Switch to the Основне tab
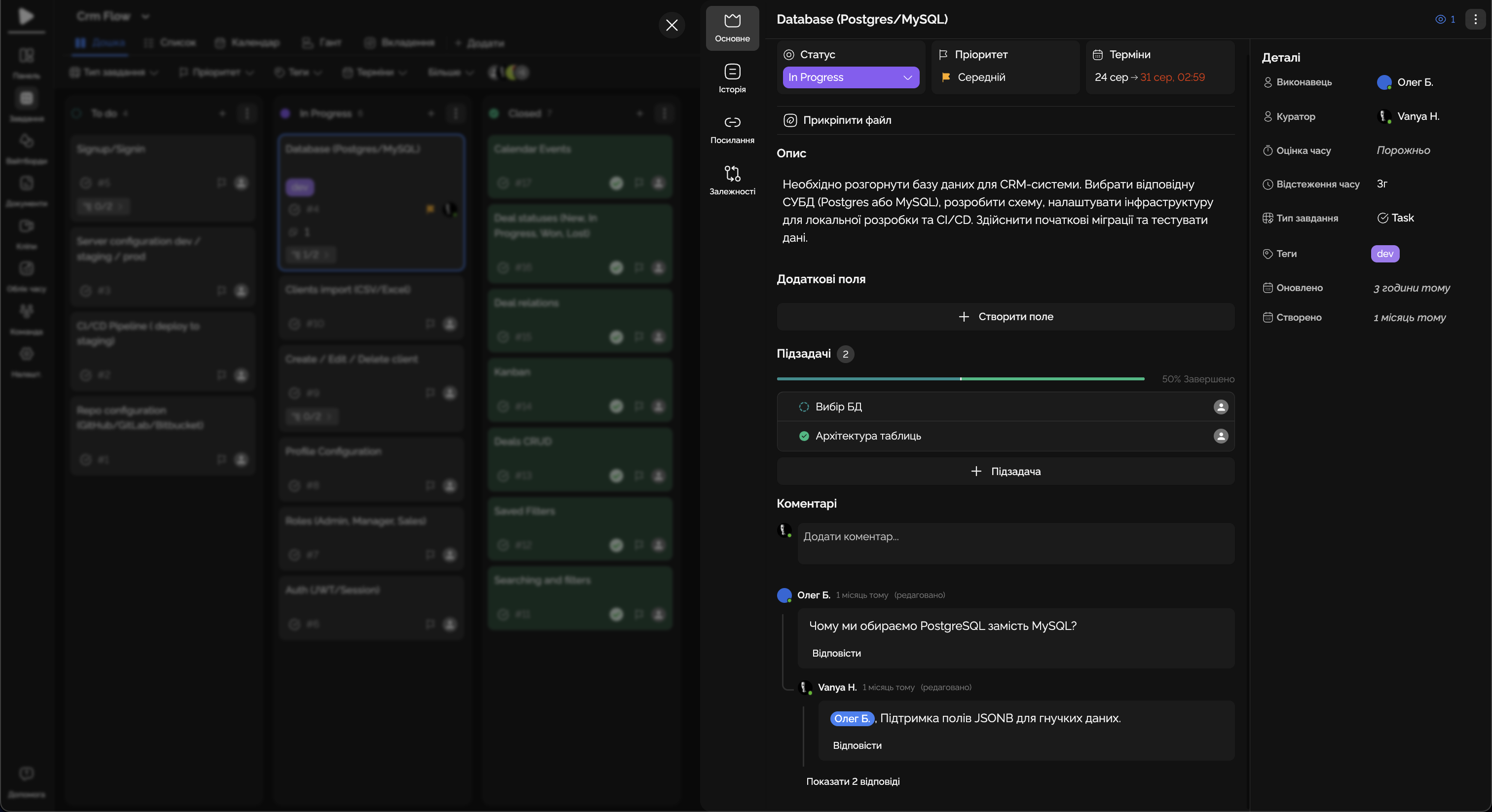The width and height of the screenshot is (1492, 812). click(x=732, y=28)
